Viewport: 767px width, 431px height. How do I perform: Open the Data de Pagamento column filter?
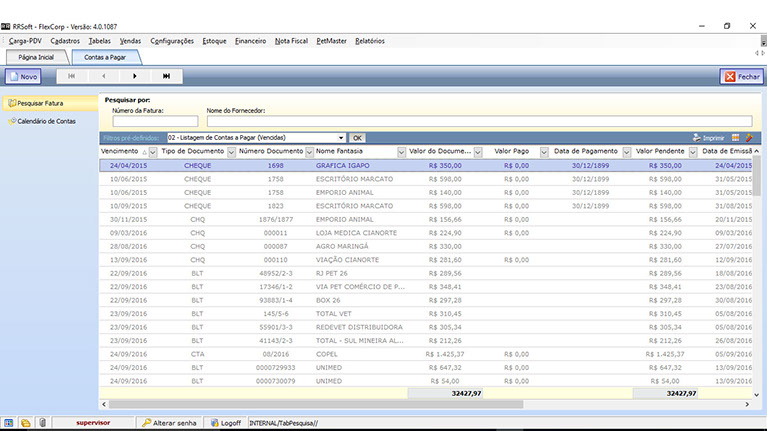pos(627,152)
